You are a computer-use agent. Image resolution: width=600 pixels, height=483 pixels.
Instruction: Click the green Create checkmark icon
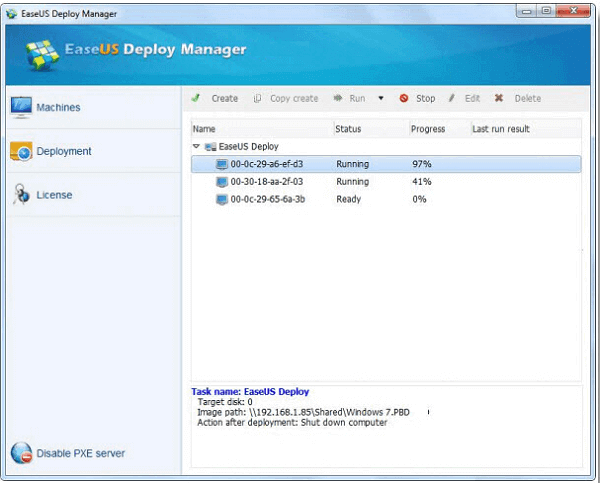(x=196, y=99)
